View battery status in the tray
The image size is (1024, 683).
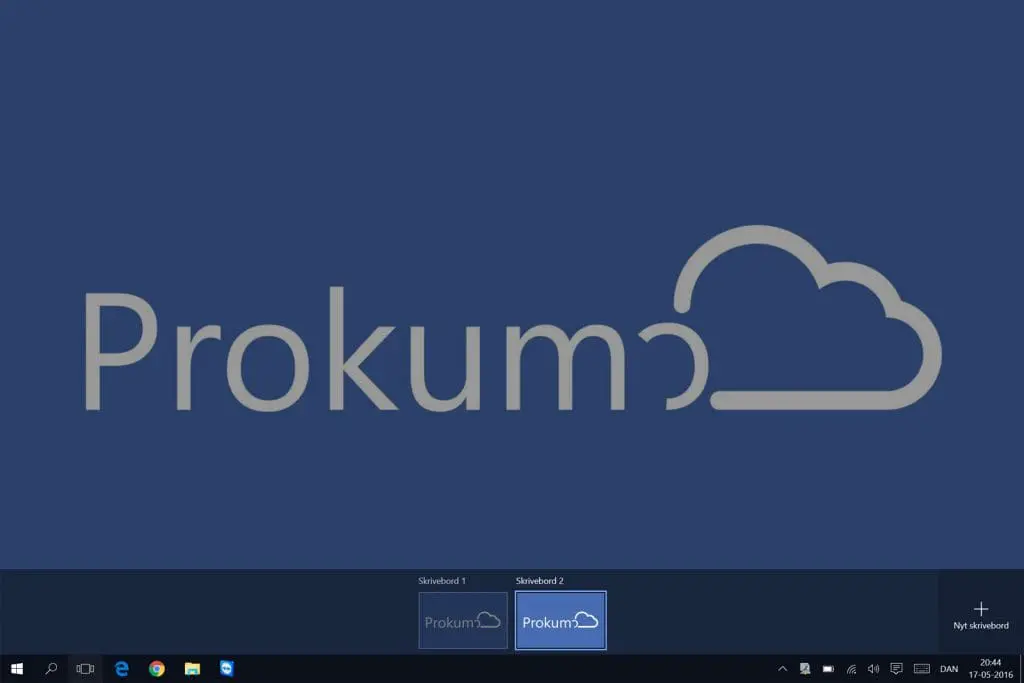[827, 668]
